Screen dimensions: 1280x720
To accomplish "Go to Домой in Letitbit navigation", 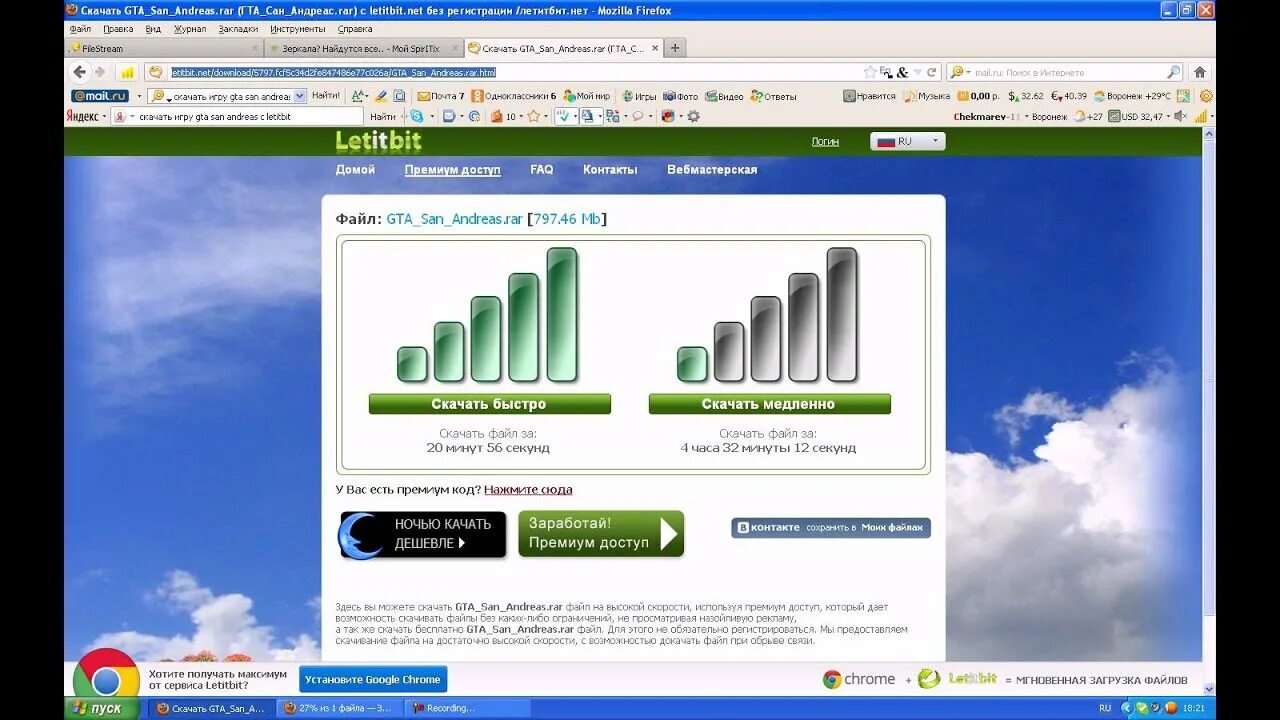I will [x=355, y=170].
